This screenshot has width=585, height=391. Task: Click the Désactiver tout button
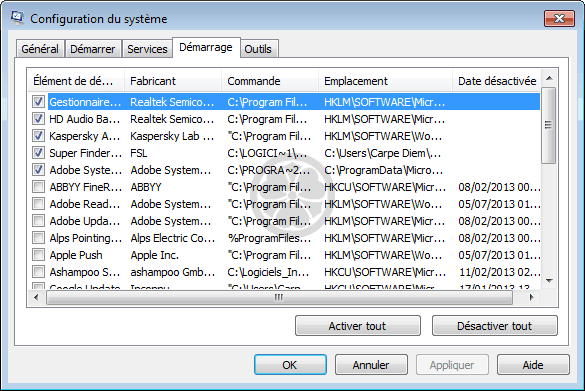[x=495, y=326]
